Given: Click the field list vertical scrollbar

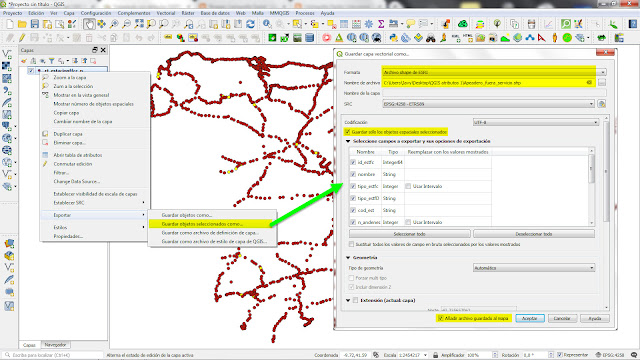Looking at the screenshot, I should pyautogui.click(x=591, y=186).
